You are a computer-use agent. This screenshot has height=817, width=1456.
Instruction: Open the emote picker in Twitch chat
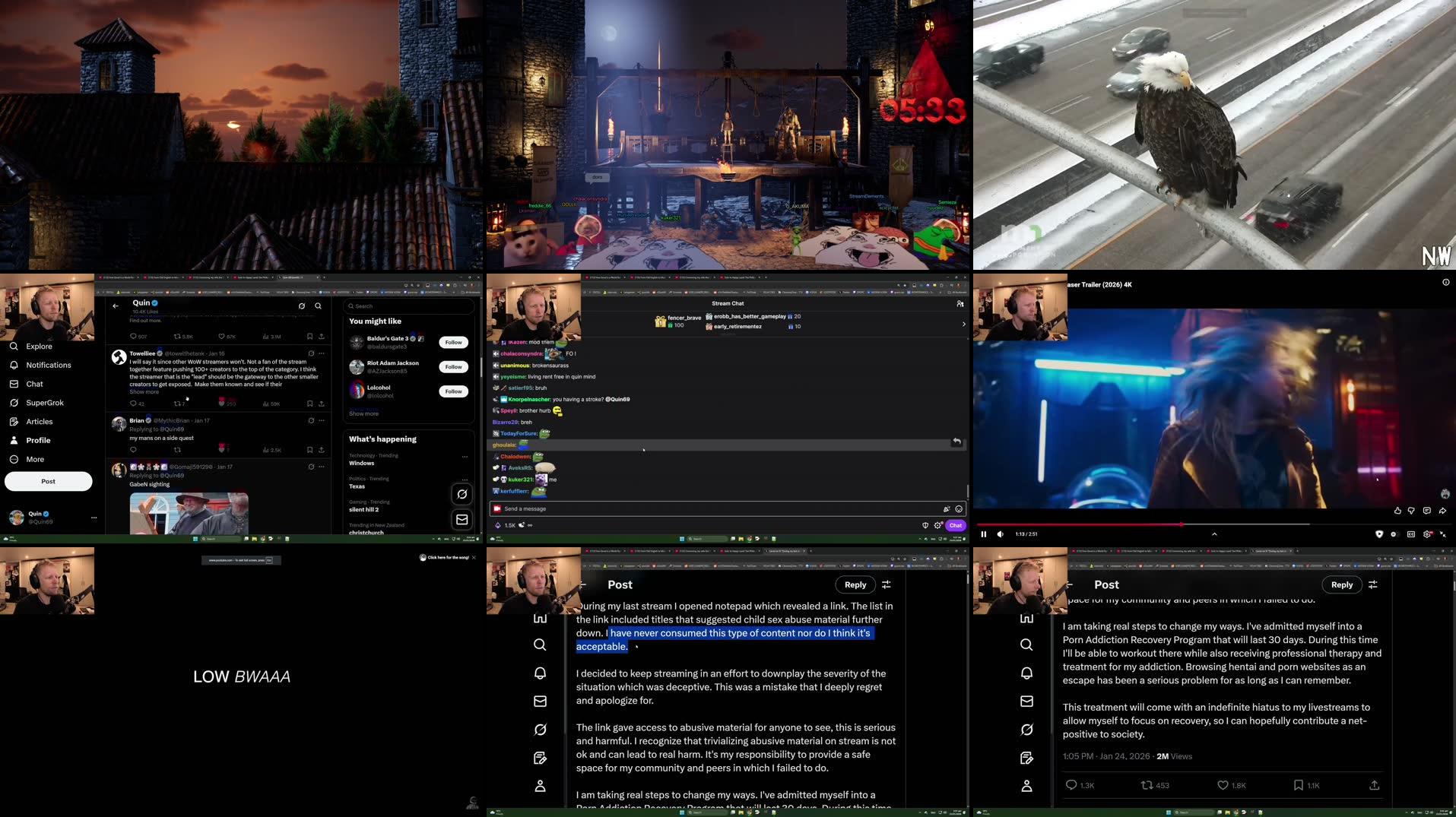click(957, 508)
